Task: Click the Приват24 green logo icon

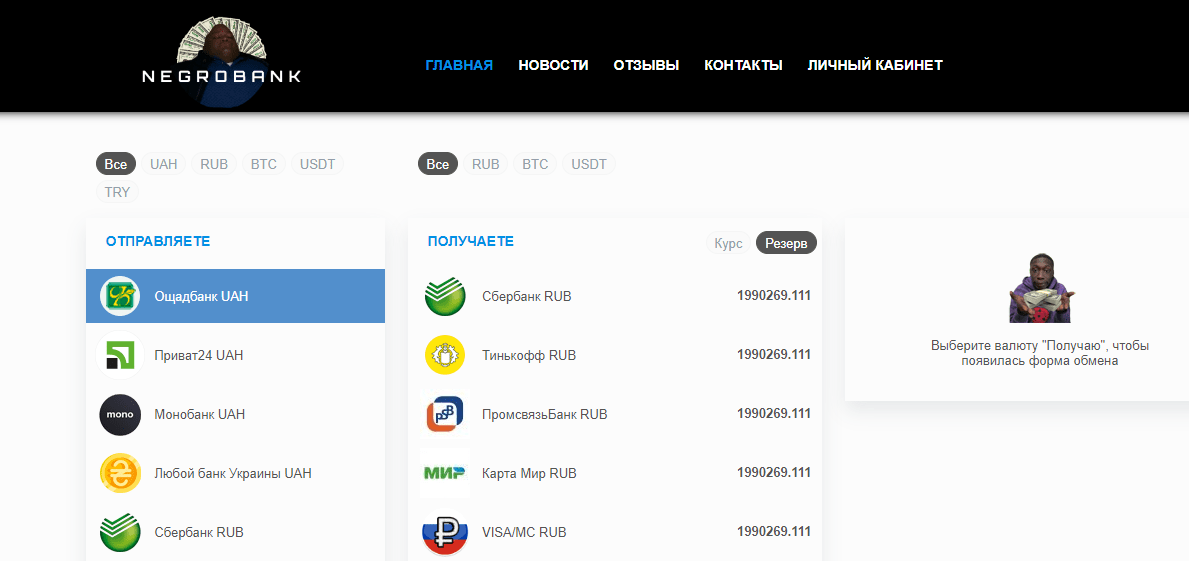Action: pyautogui.click(x=120, y=355)
